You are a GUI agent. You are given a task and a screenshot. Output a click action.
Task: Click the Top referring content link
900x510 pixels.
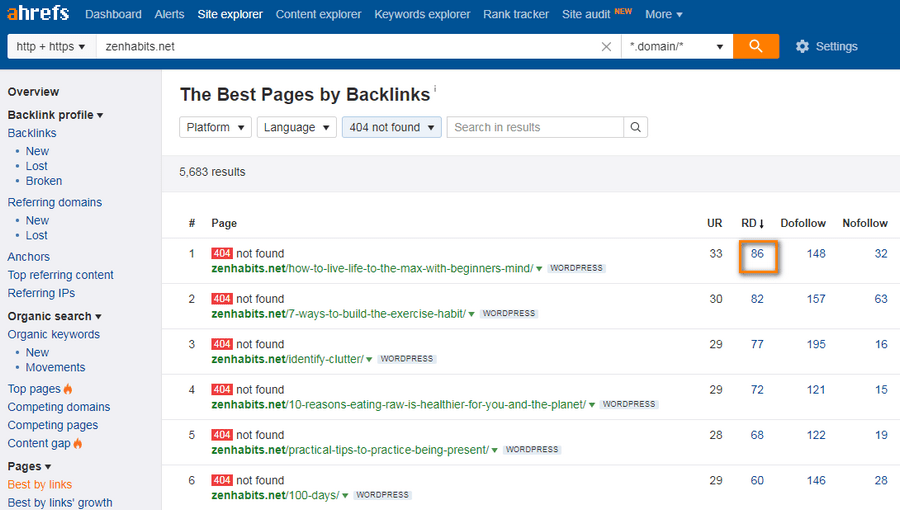tap(60, 275)
